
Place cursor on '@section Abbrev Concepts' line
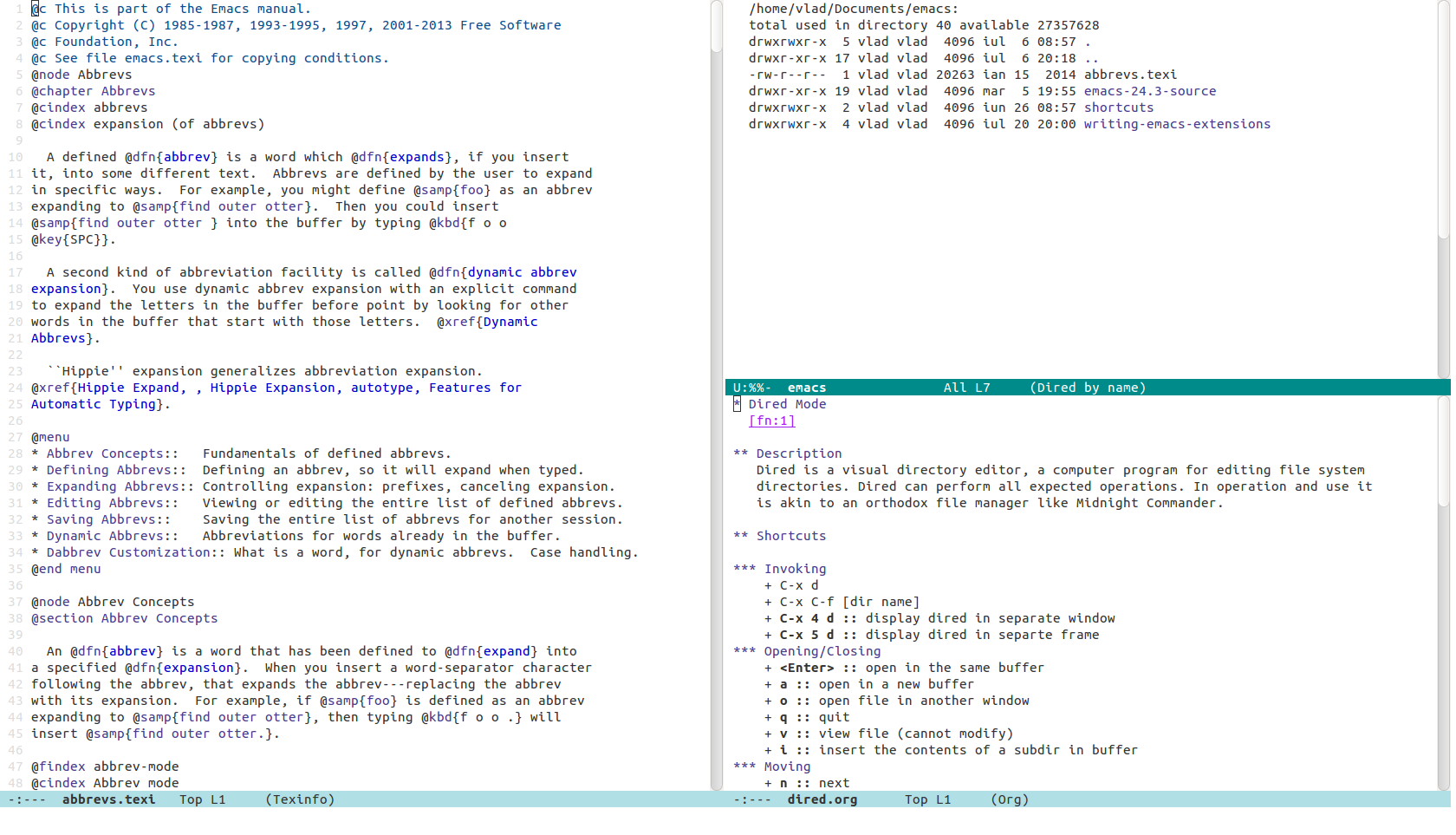point(124,618)
